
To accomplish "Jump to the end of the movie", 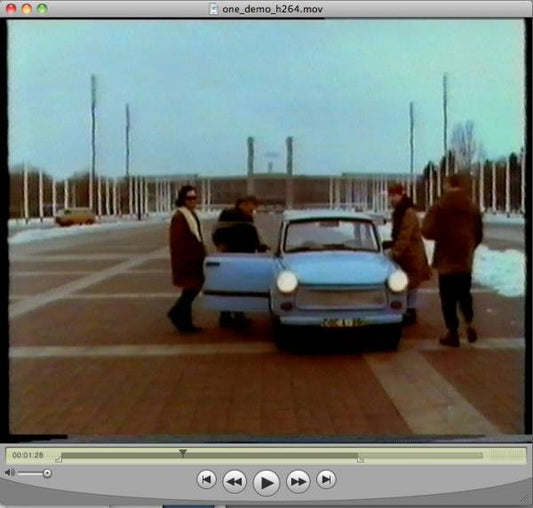I will click(x=326, y=479).
